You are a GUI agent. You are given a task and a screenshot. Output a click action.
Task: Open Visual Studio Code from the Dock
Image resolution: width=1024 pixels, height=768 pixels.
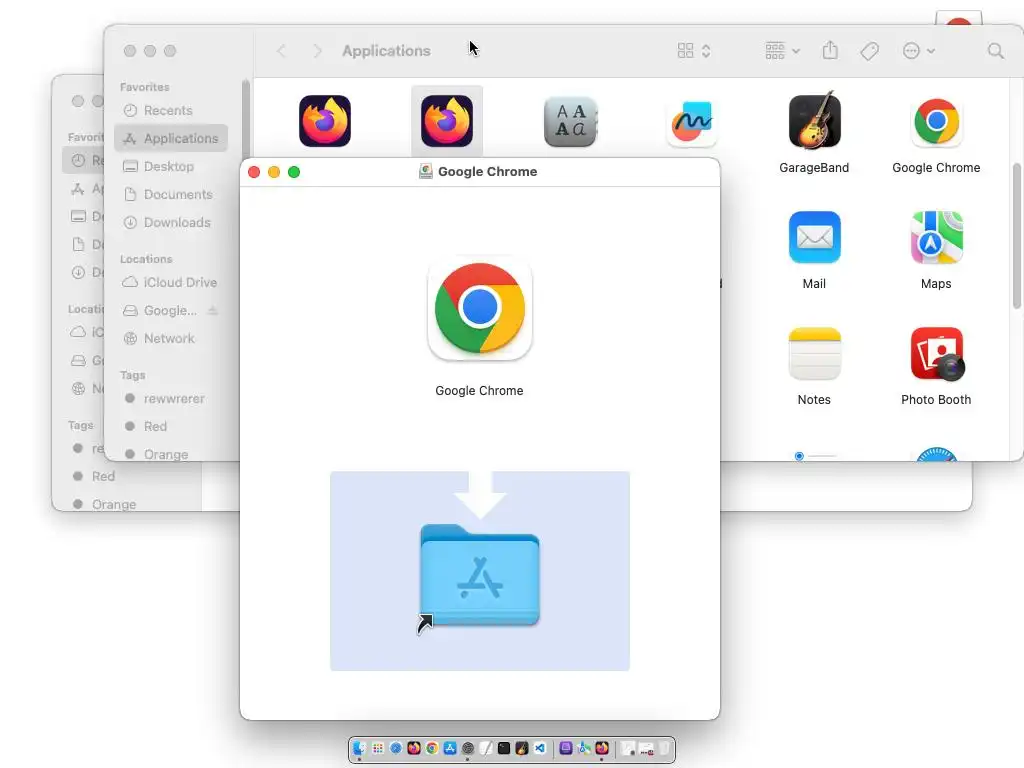click(x=539, y=748)
